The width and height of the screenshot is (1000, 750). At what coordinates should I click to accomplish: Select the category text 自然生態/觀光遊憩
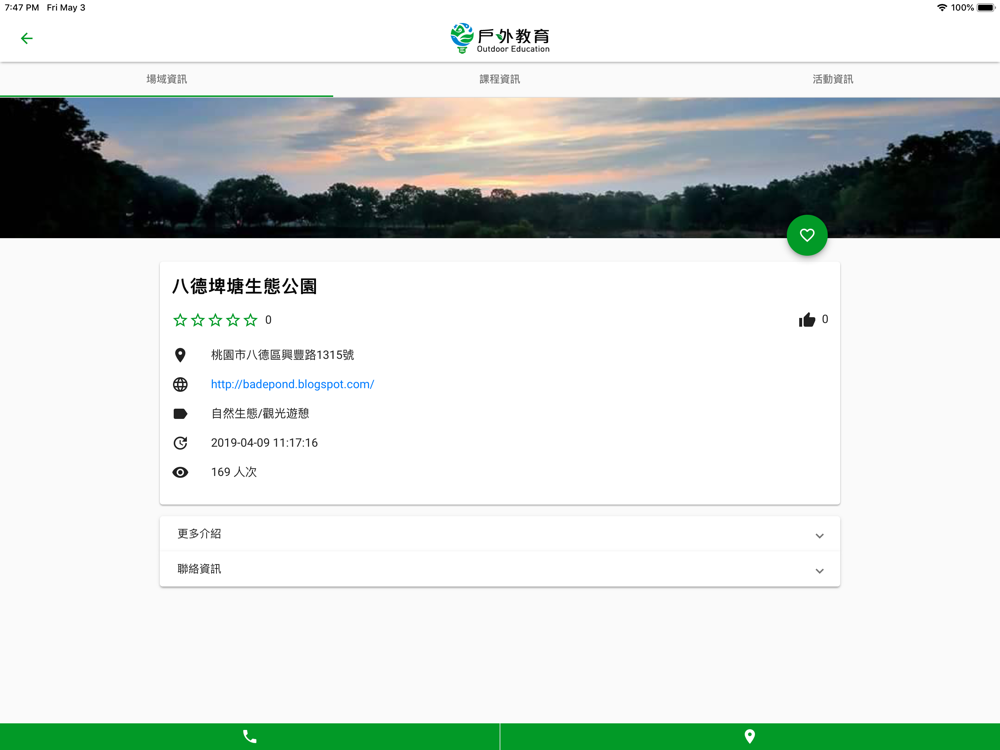pyautogui.click(x=260, y=414)
